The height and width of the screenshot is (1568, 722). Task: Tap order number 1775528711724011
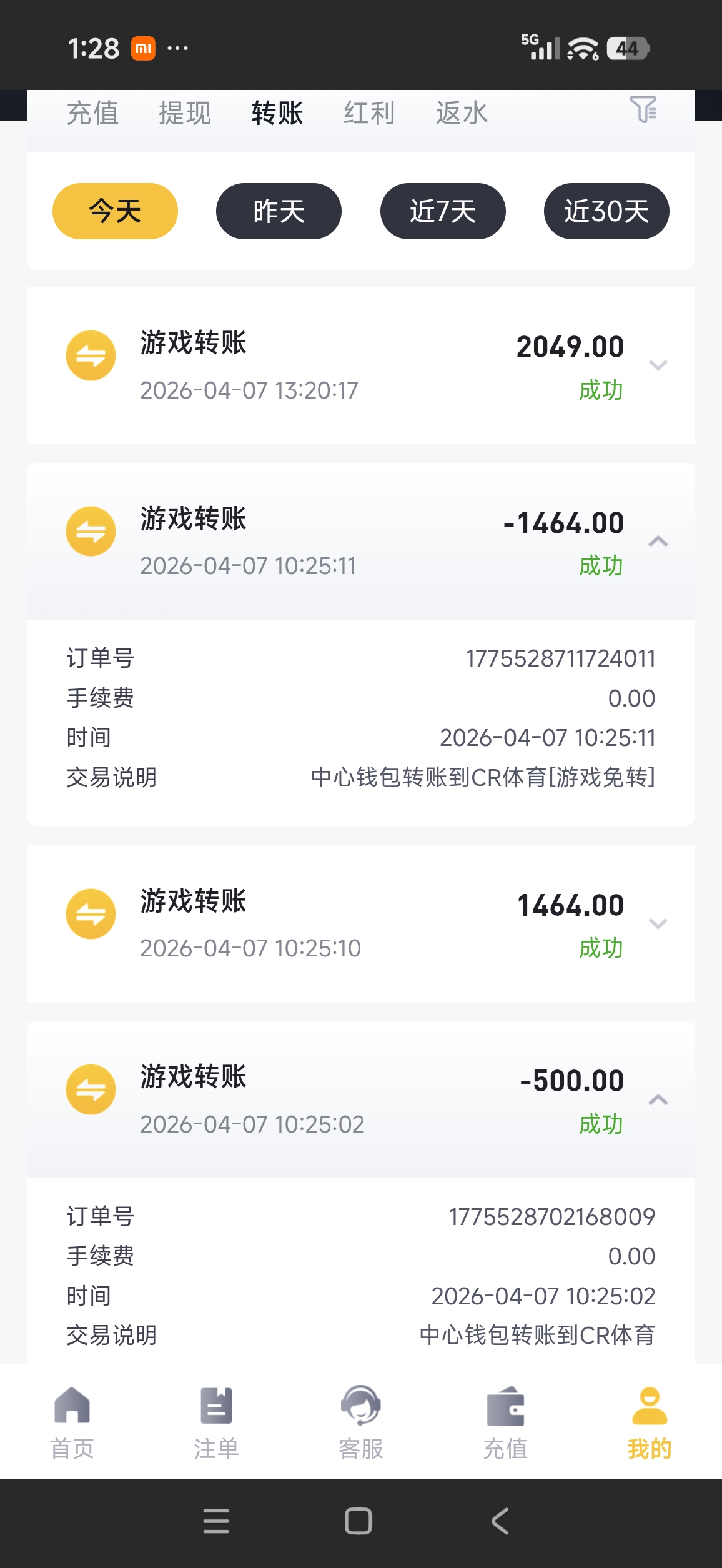click(560, 658)
